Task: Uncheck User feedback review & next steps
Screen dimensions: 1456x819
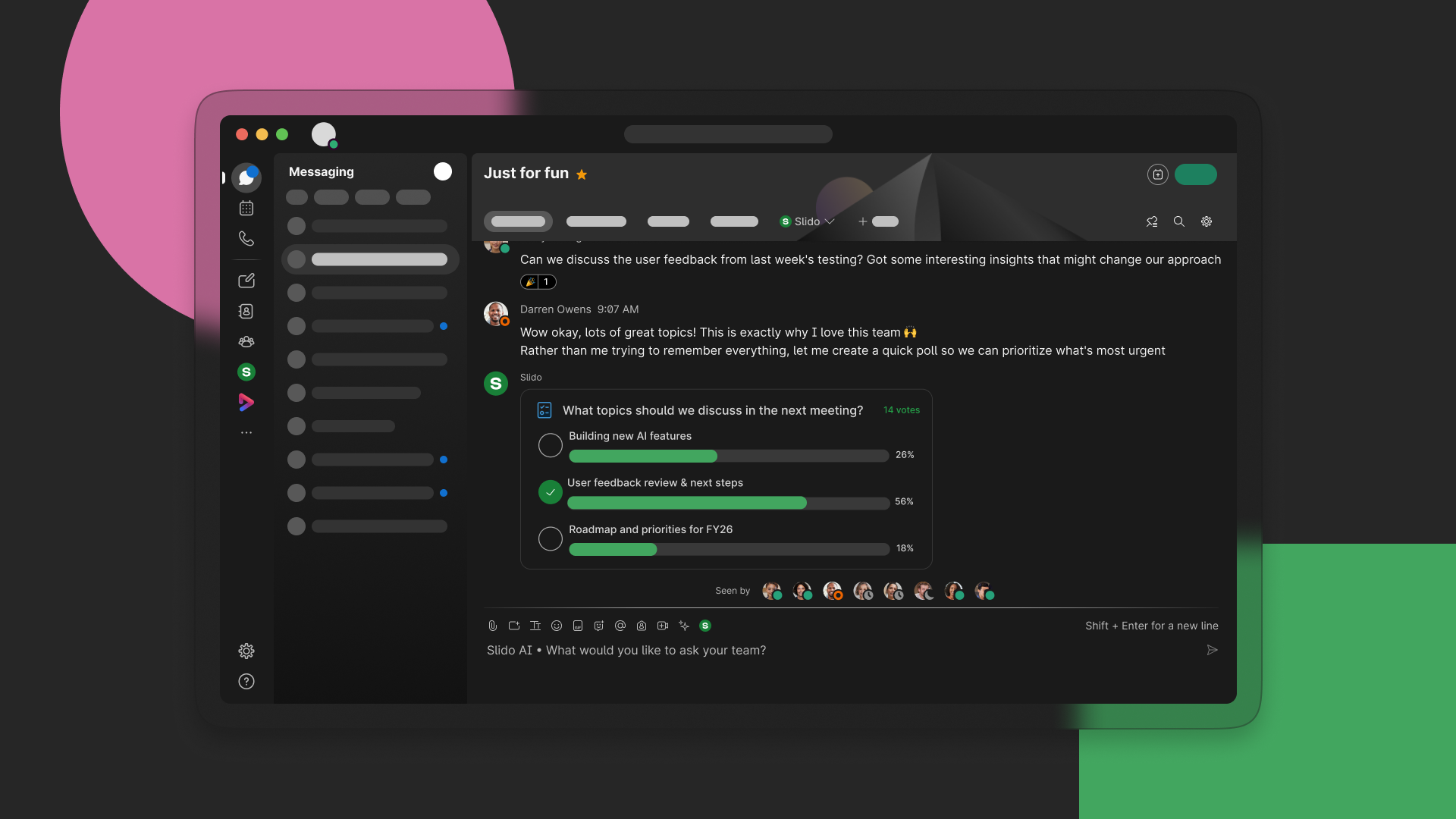Action: click(x=551, y=492)
